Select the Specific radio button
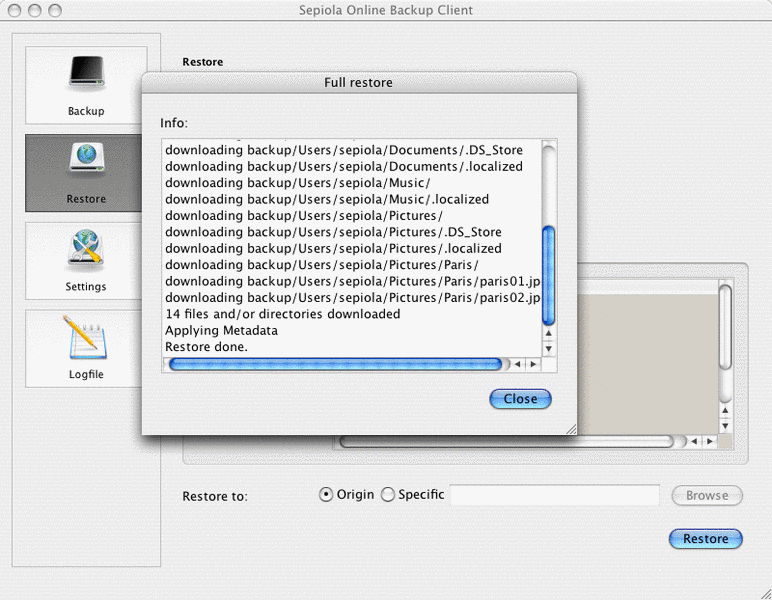Screen dimensions: 772x600 coord(388,494)
